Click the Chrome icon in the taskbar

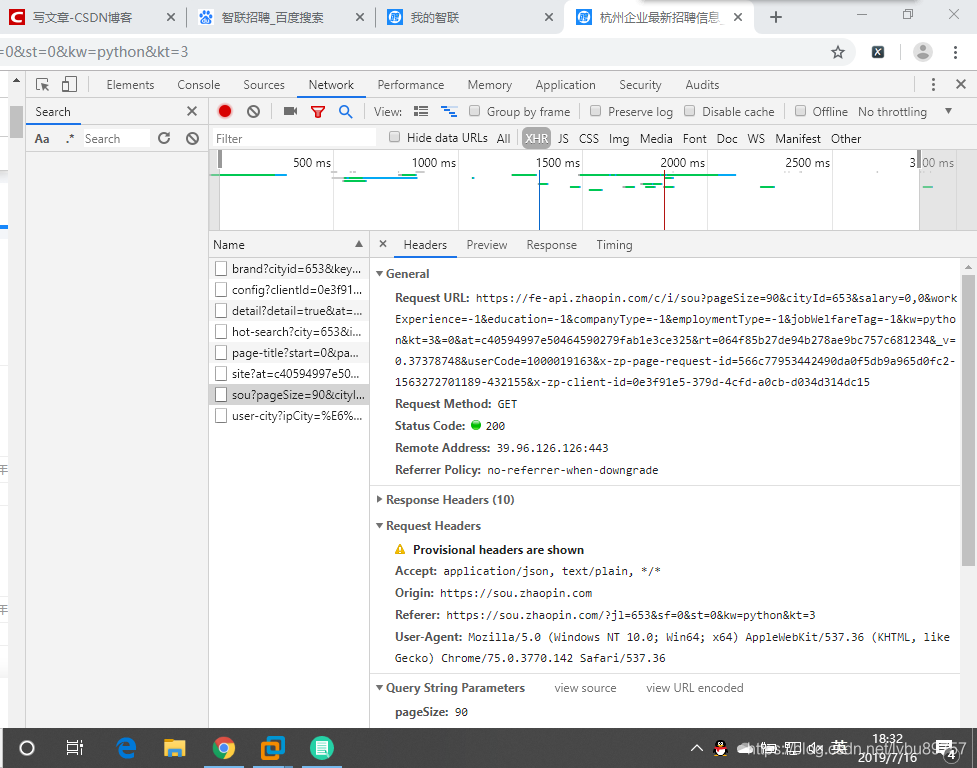tap(224, 747)
